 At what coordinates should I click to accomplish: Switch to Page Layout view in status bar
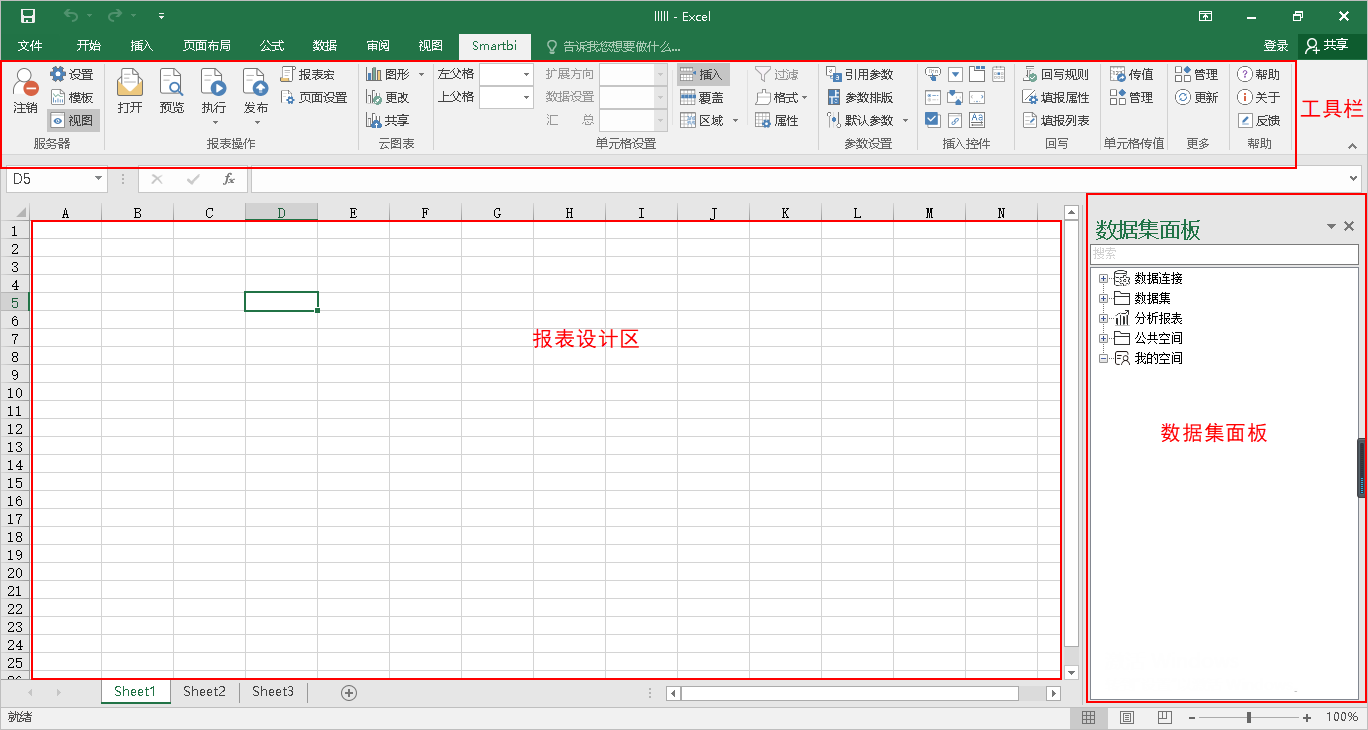pyautogui.click(x=1127, y=718)
